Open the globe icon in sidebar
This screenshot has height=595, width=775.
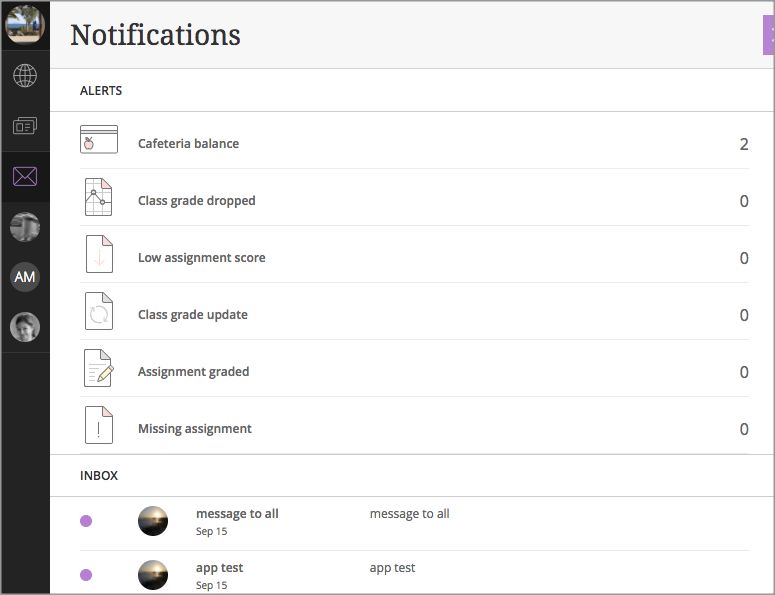pos(25,76)
